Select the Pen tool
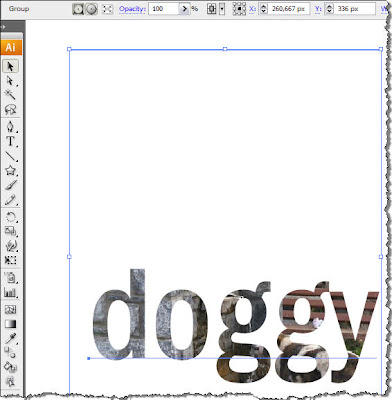Viewport: 392px width, 400px height. 10,127
